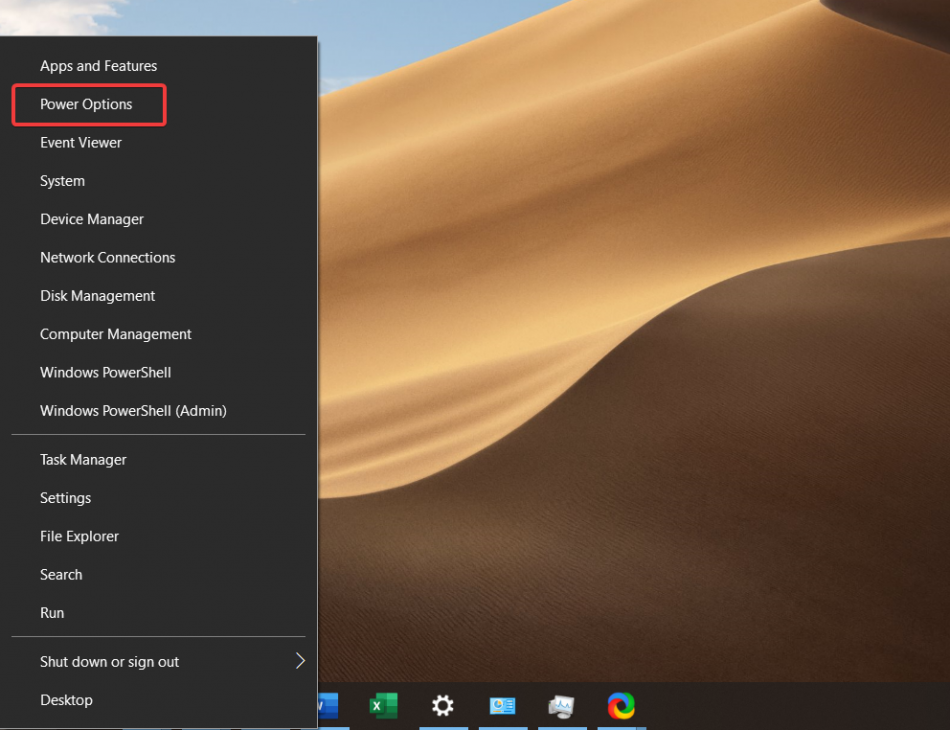
Task: Open the Word taskbar icon
Action: coord(328,706)
